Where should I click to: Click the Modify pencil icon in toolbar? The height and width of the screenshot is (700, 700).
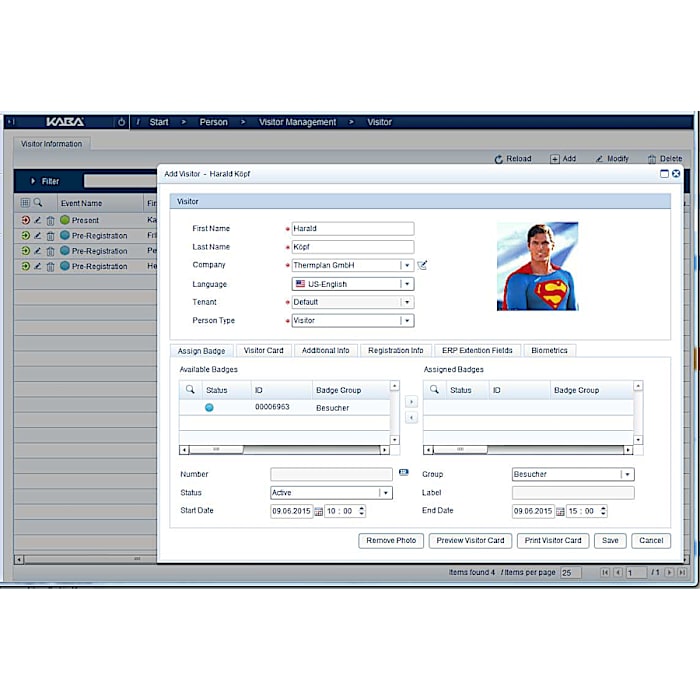click(598, 159)
